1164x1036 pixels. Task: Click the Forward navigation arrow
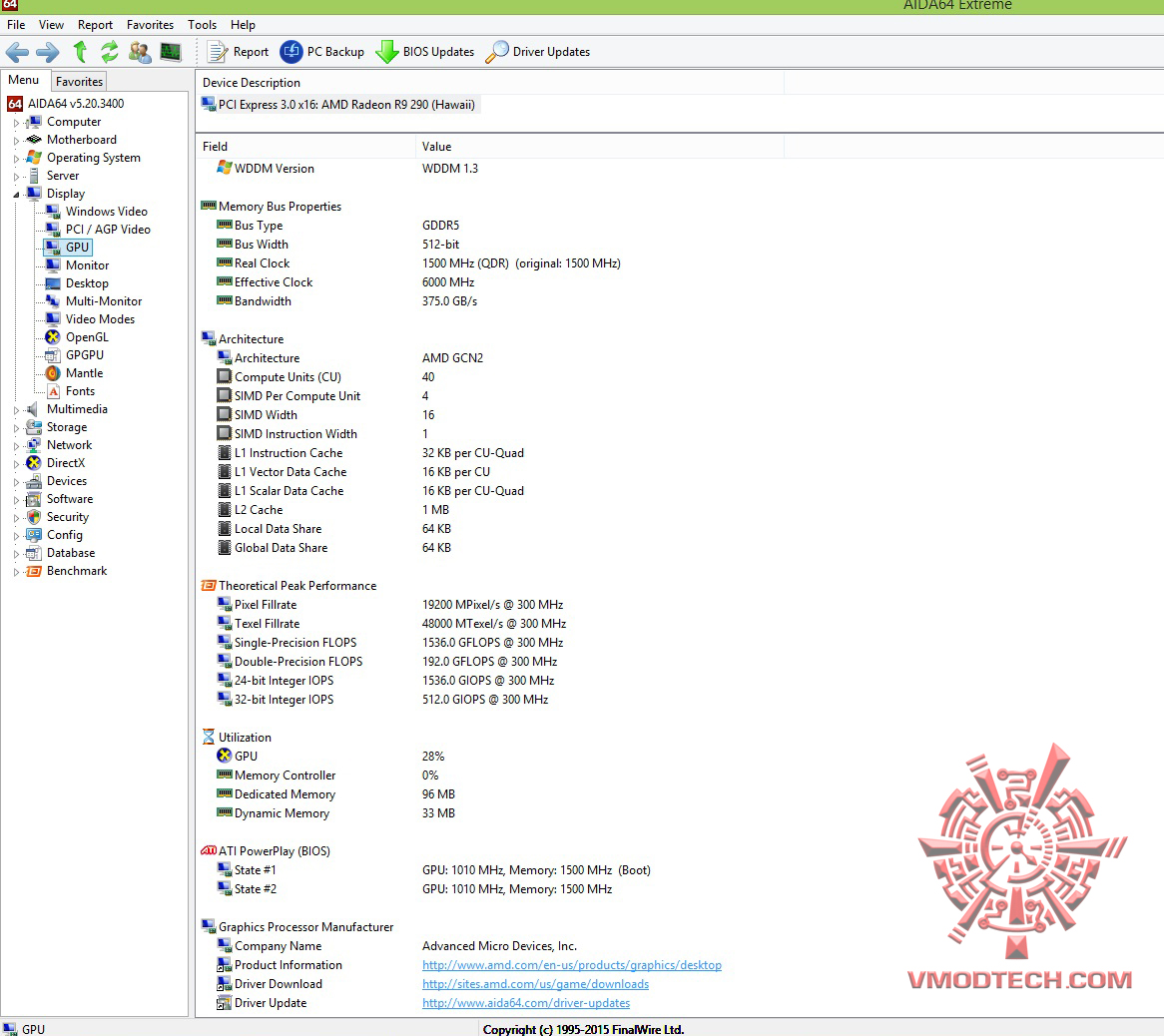pos(48,52)
